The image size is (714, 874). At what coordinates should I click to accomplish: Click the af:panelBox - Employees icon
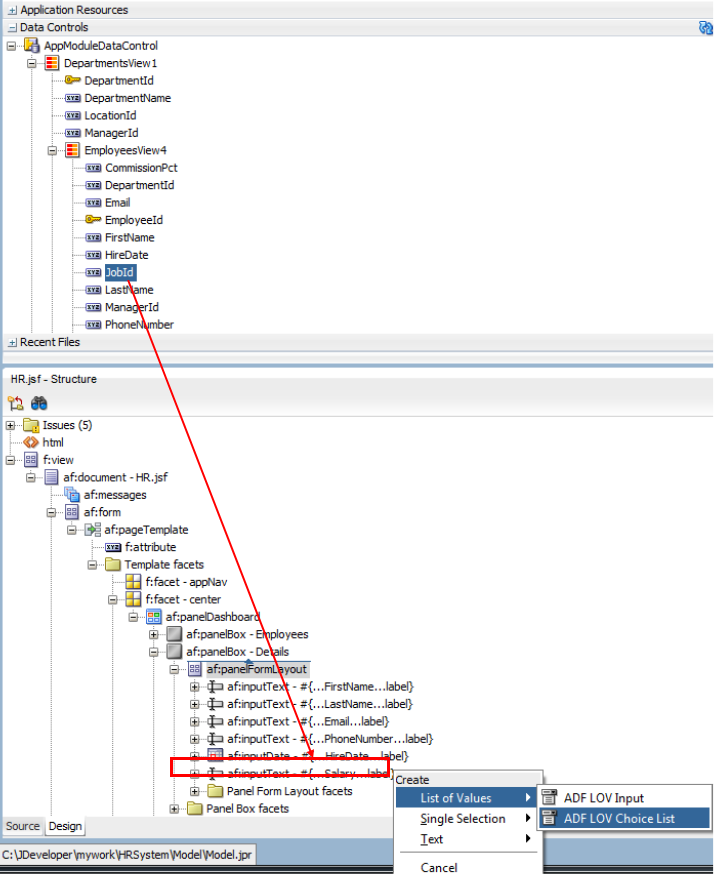174,634
